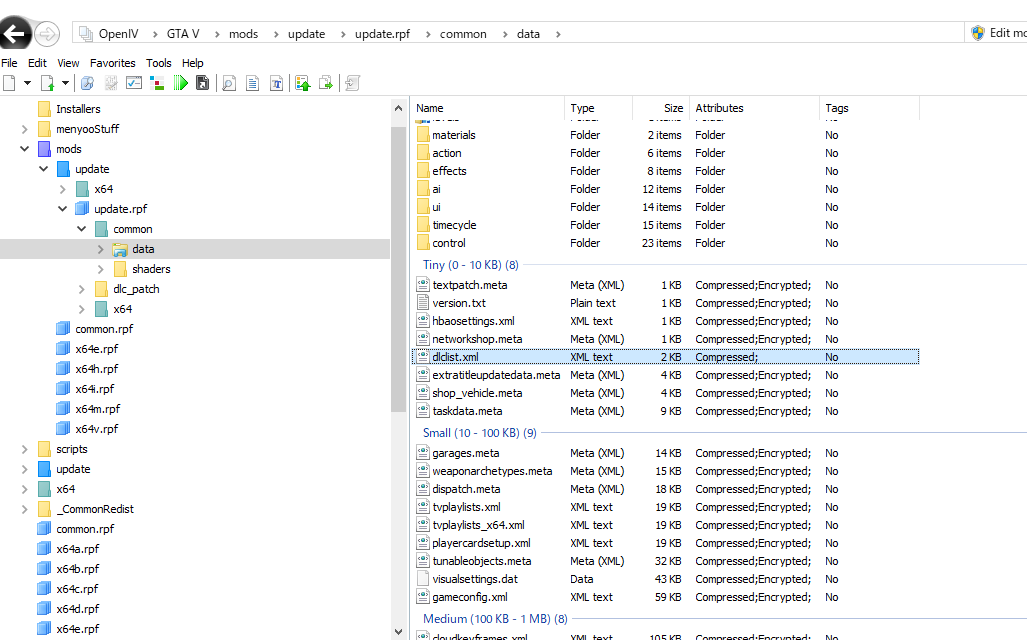Open the File menu
The height and width of the screenshot is (640, 1027).
coord(9,63)
